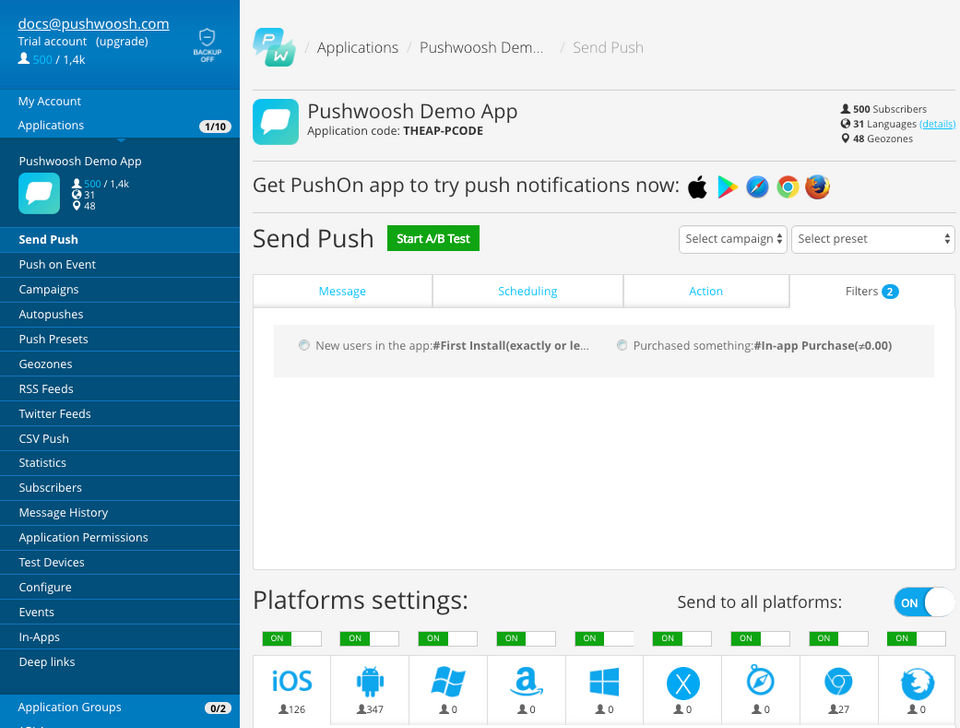Open the docs@pushwoosh.com account link
The height and width of the screenshot is (728, 960).
click(93, 23)
